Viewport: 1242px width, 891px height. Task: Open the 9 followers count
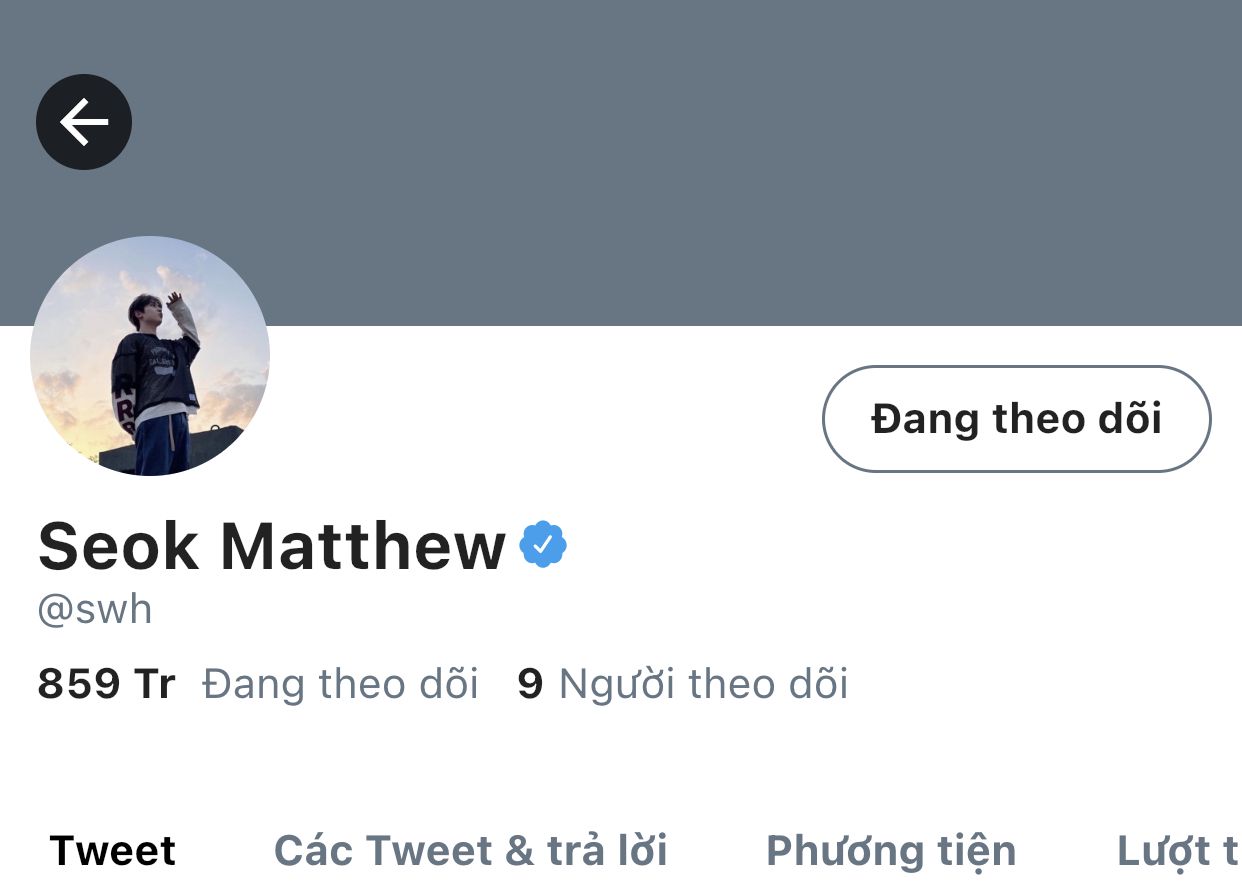click(530, 684)
